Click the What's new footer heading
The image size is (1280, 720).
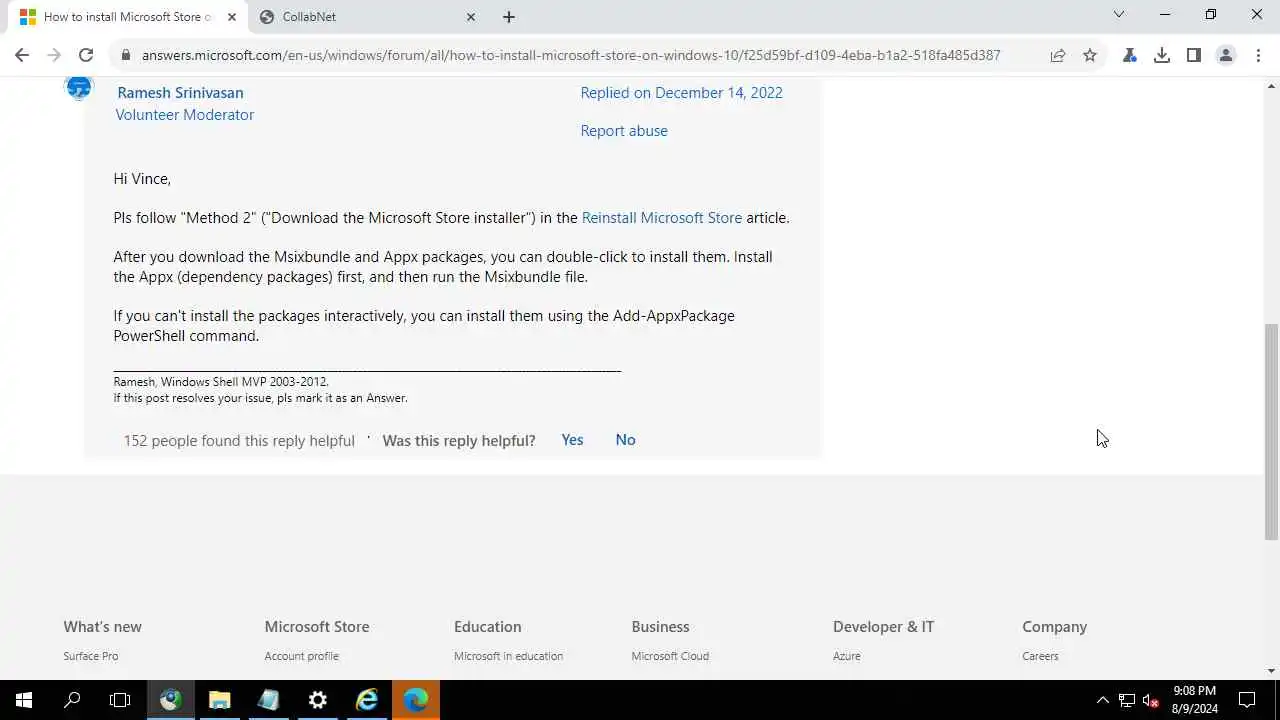(x=102, y=626)
